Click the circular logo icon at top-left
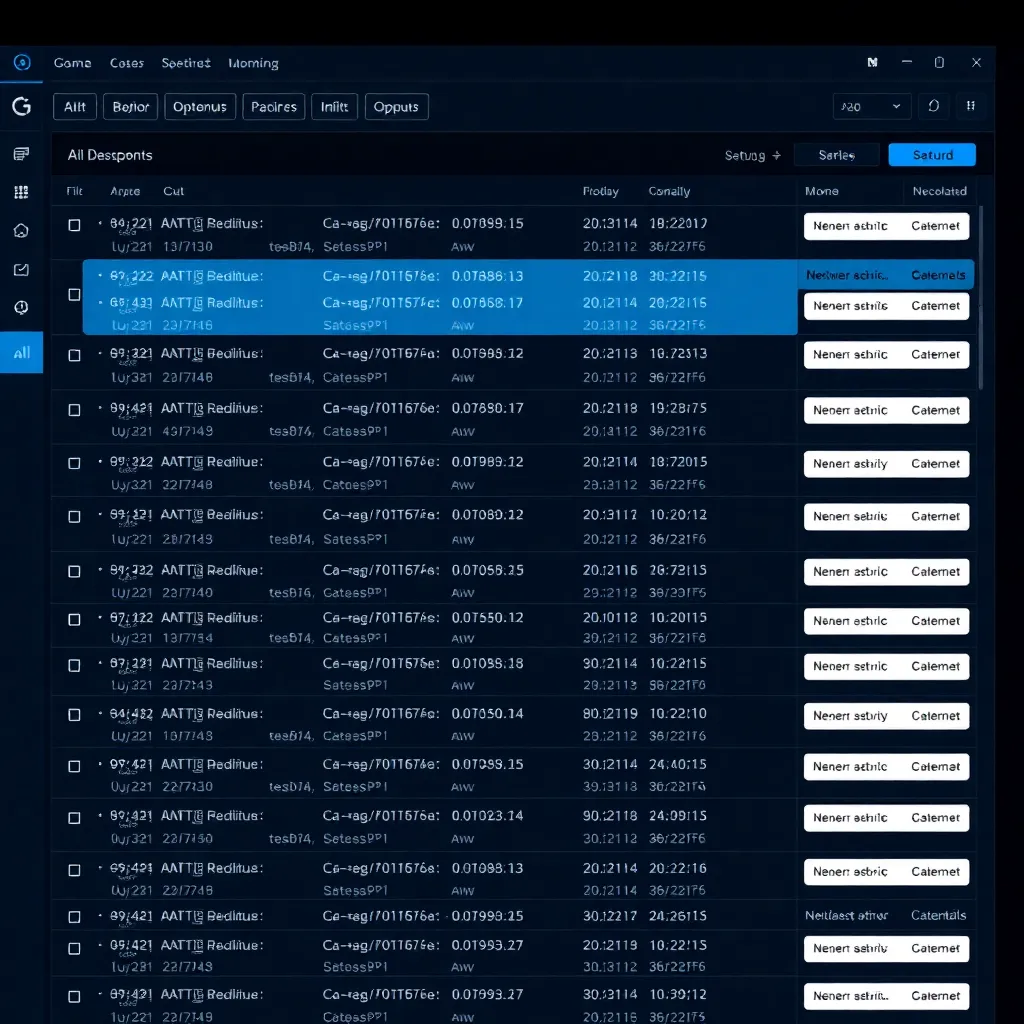The width and height of the screenshot is (1024, 1024). click(22, 63)
